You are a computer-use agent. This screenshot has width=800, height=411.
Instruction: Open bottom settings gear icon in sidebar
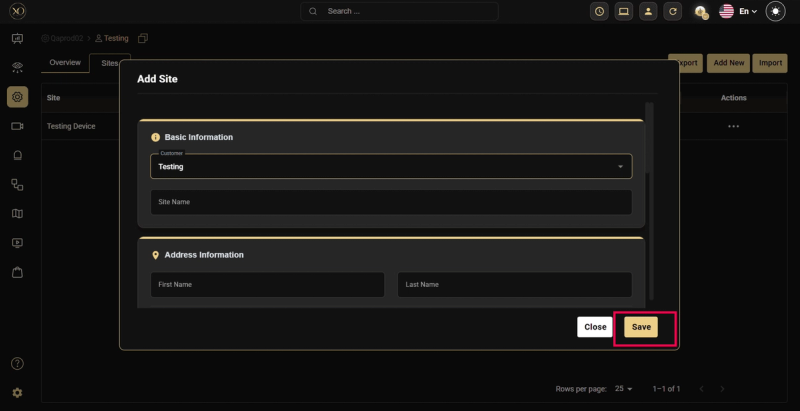17,393
